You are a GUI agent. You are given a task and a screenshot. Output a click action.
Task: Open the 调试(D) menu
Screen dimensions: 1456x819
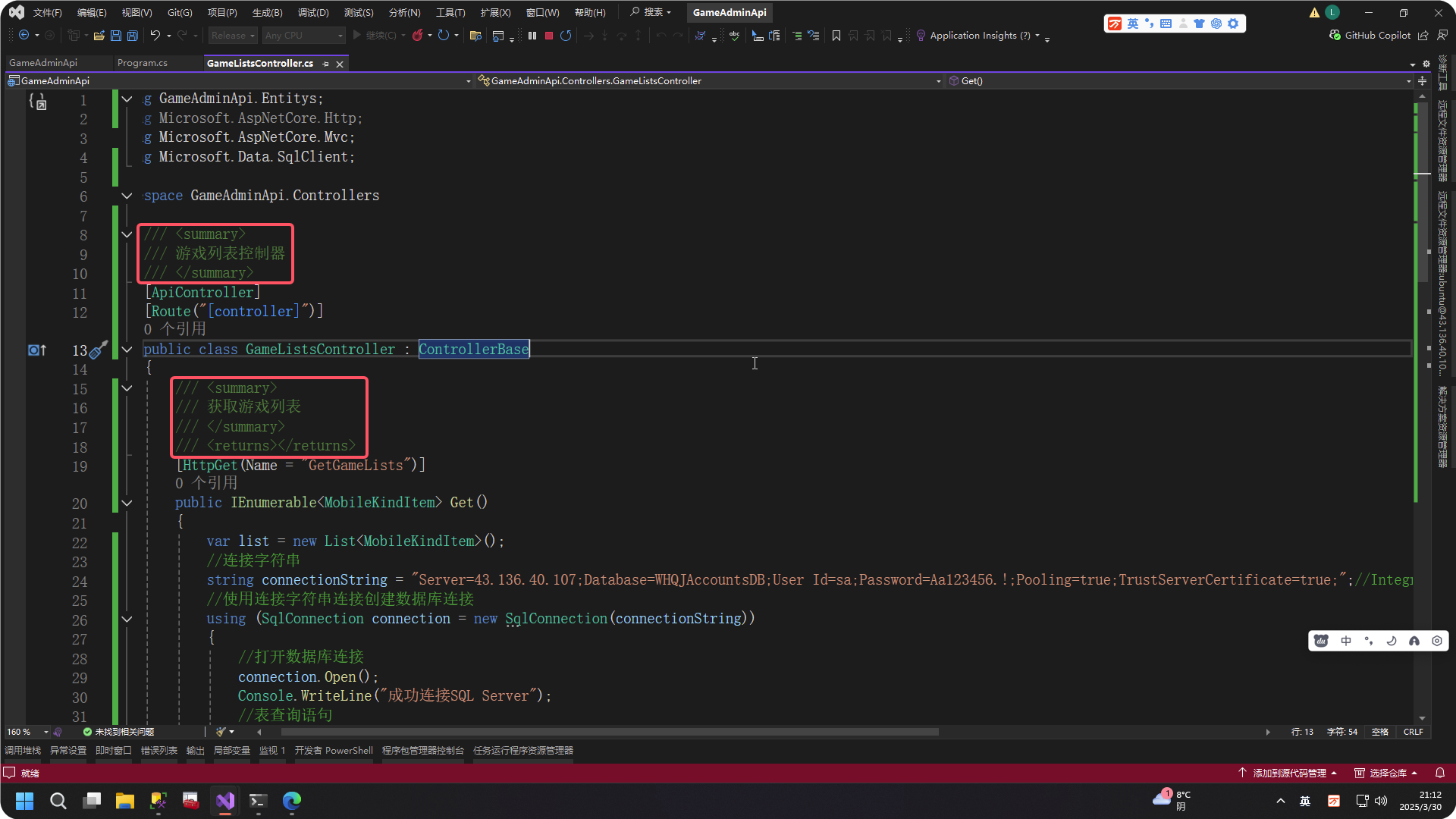point(312,12)
